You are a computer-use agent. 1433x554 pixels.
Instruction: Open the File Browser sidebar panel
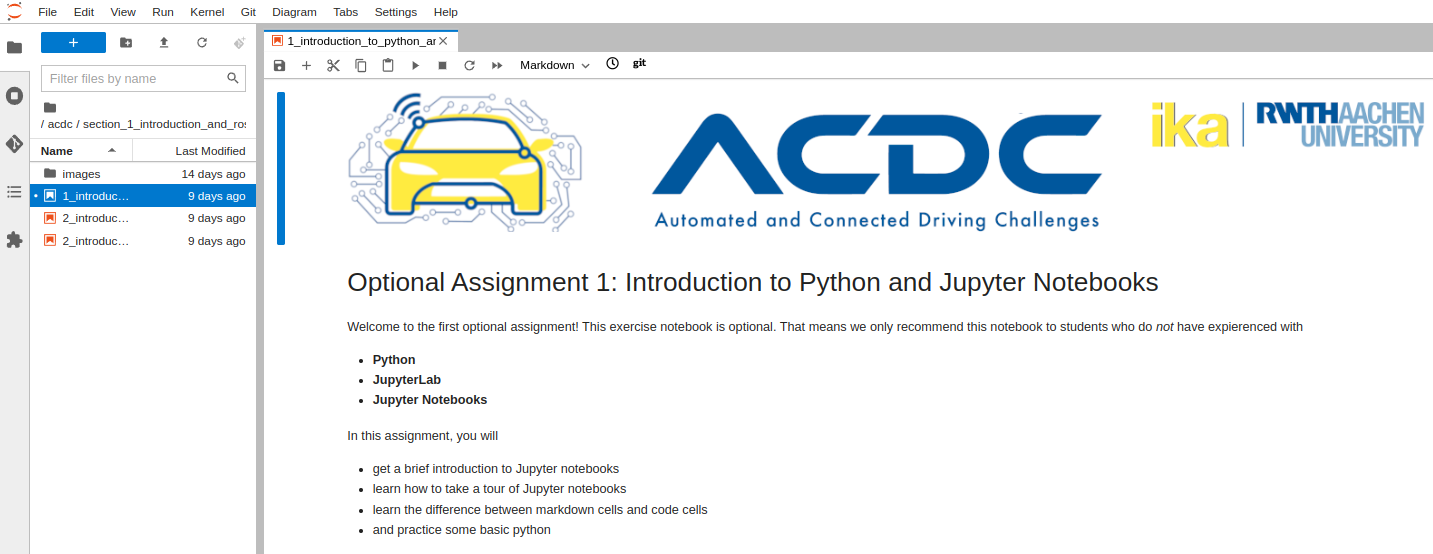(14, 47)
